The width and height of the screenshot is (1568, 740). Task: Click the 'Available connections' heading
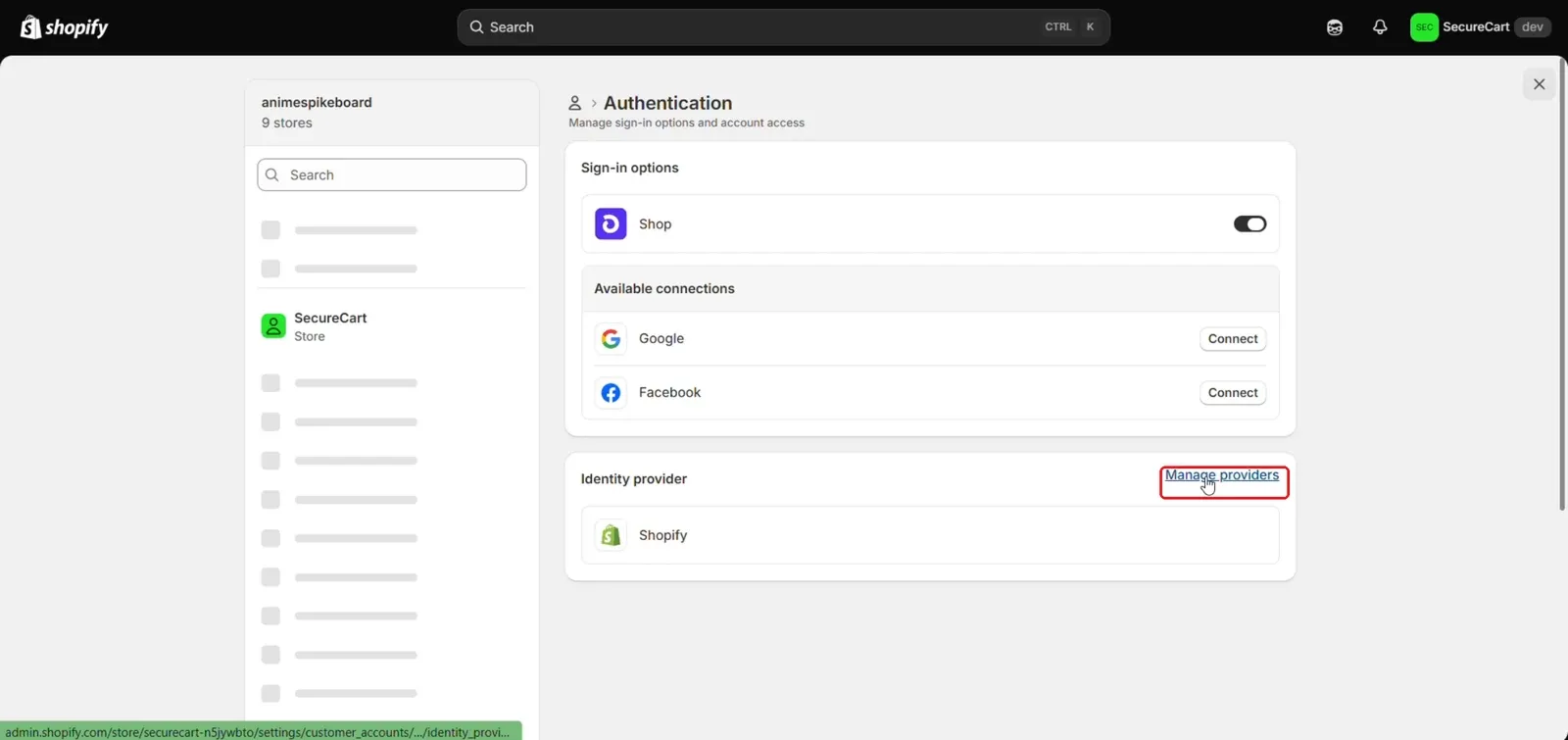pos(664,289)
